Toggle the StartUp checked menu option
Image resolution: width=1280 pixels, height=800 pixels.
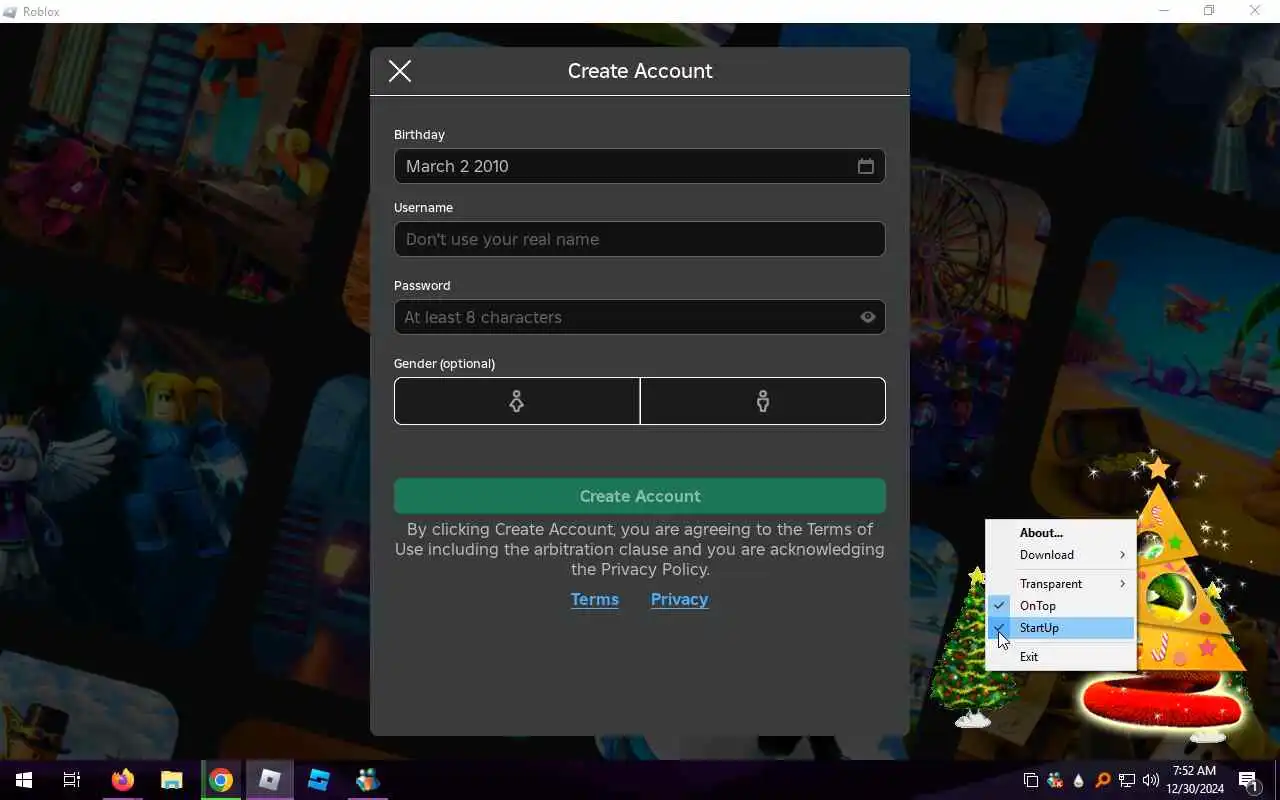click(x=1060, y=628)
